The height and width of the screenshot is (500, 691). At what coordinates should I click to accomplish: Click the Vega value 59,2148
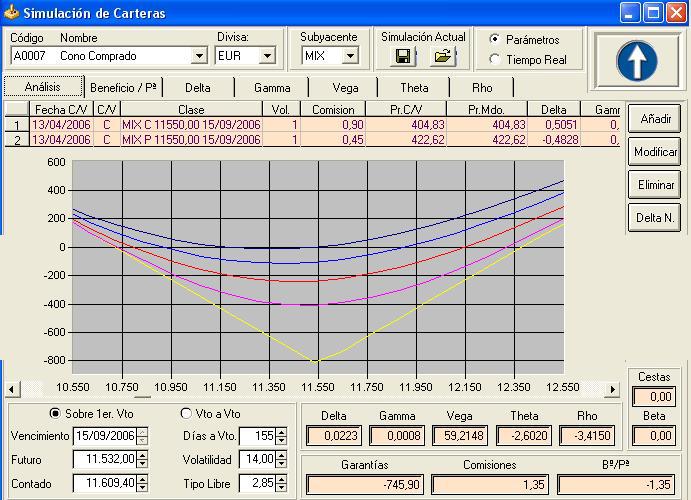pyautogui.click(x=461, y=436)
